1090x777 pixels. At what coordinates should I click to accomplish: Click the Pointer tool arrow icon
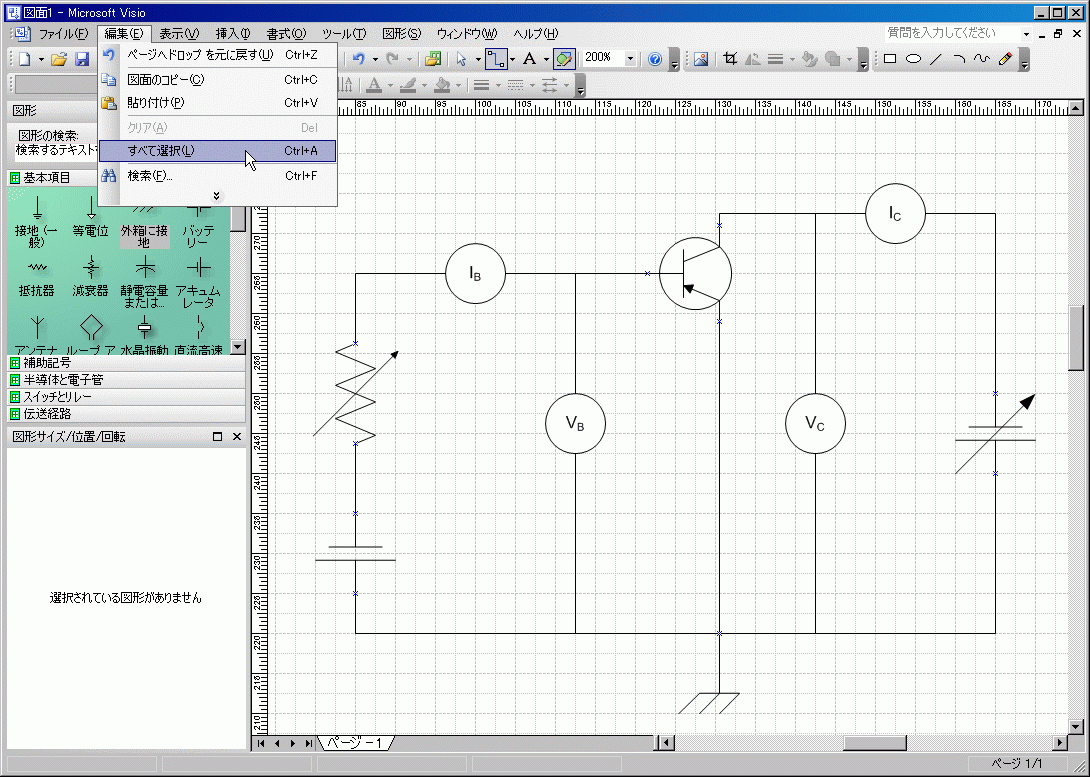pos(461,59)
